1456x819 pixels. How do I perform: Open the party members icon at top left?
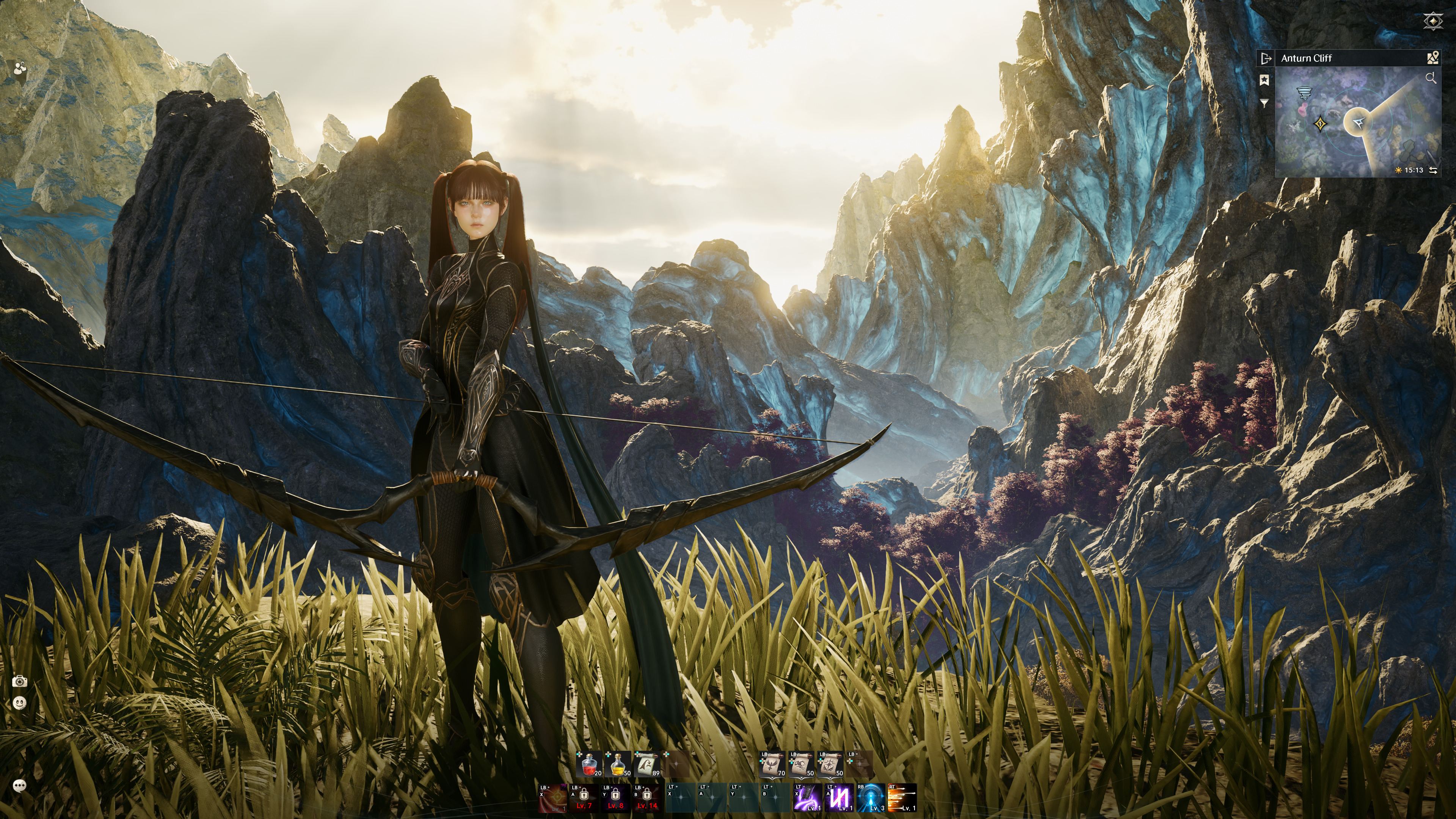click(20, 69)
